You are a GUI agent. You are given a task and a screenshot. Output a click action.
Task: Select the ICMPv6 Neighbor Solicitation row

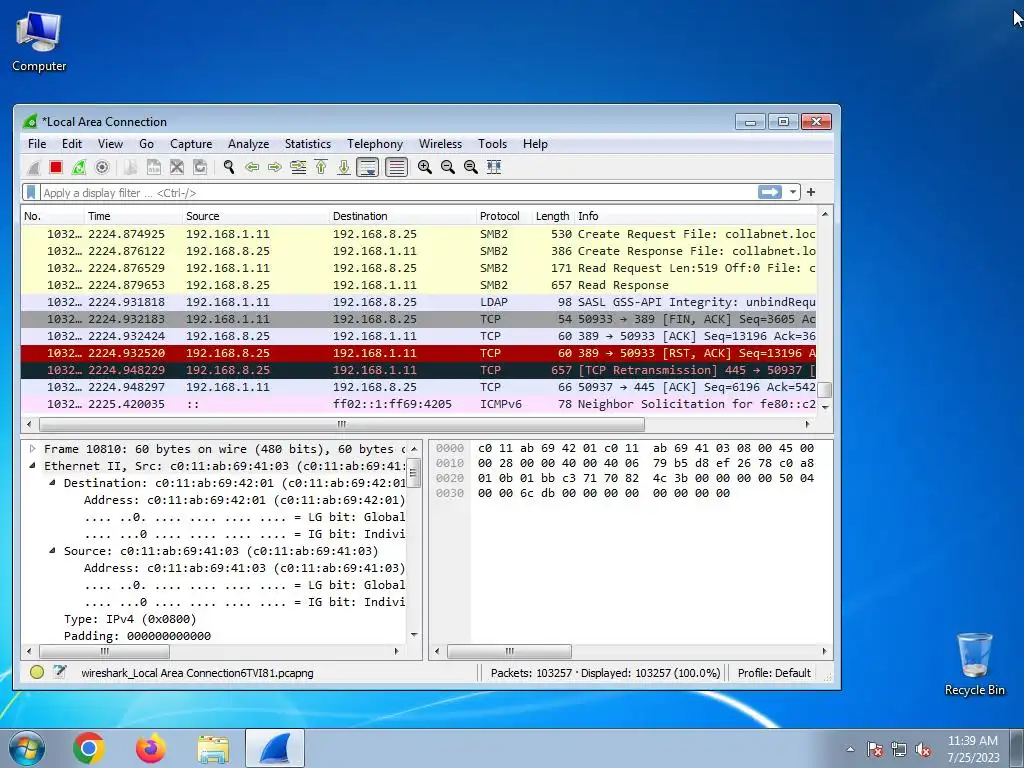[x=419, y=404]
